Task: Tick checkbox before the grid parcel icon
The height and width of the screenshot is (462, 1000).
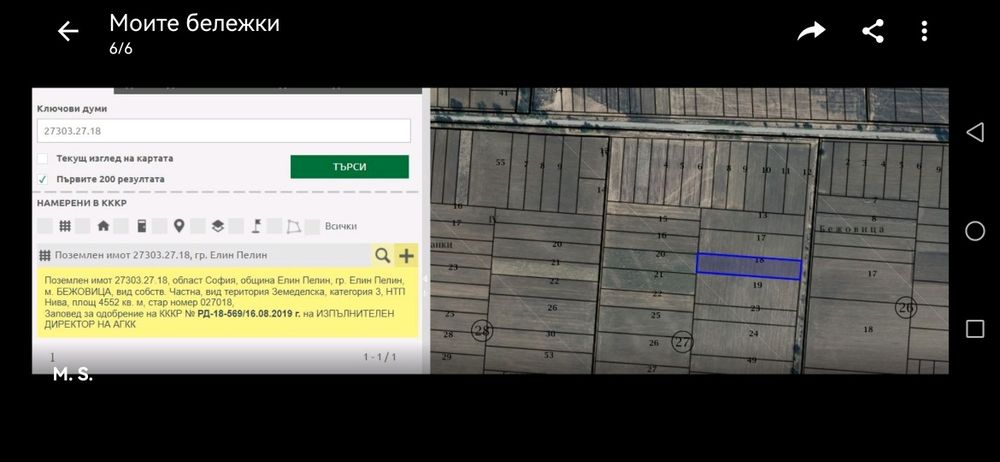Action: click(45, 226)
